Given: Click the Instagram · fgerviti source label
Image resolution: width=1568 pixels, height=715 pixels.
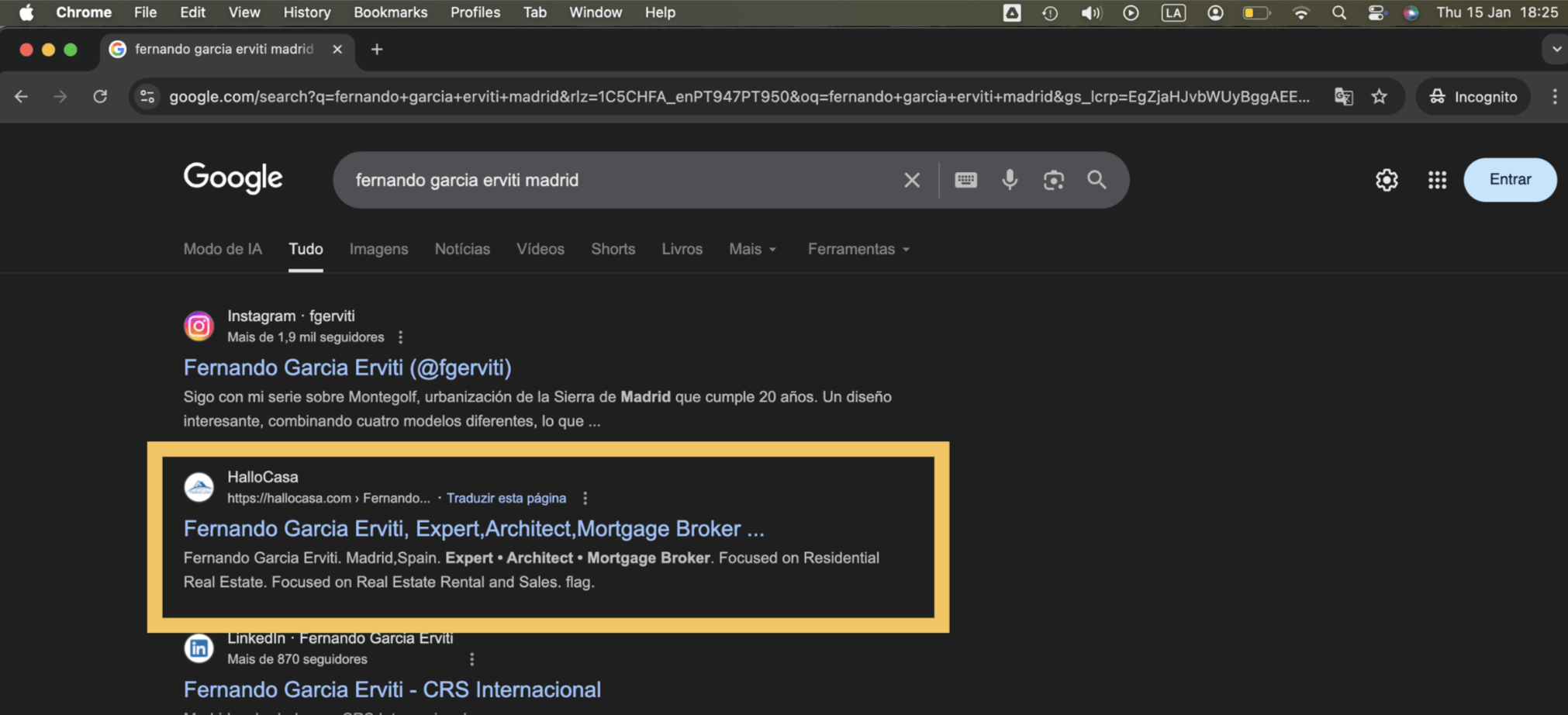Looking at the screenshot, I should click(x=291, y=316).
